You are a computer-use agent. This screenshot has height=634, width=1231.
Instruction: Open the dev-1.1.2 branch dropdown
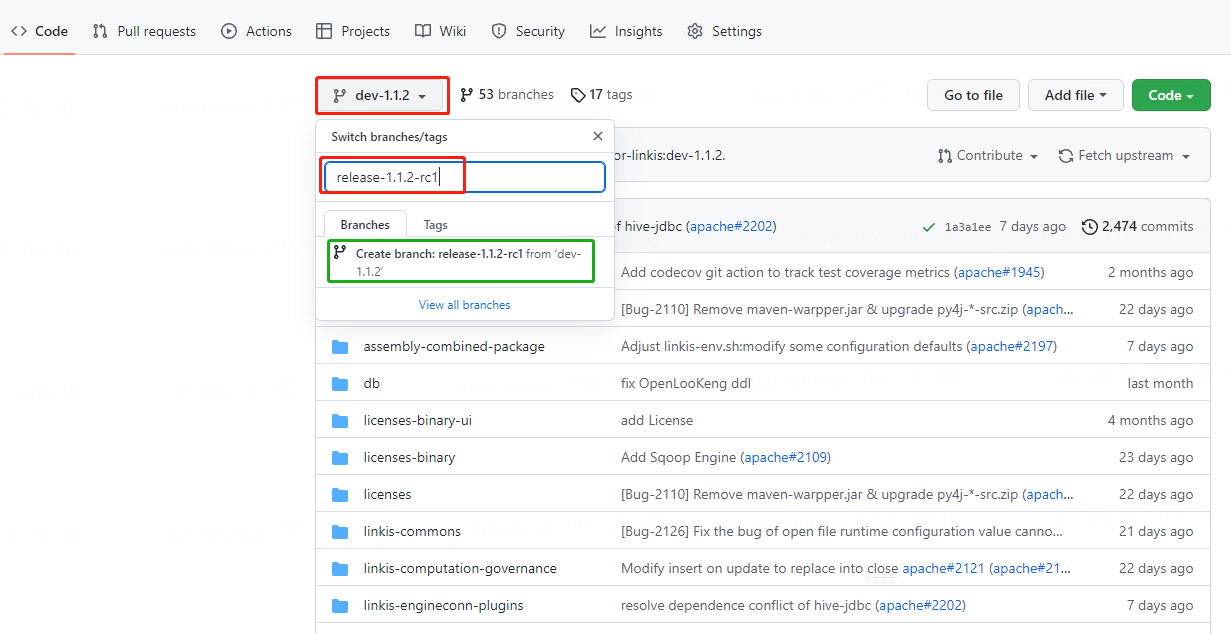(382, 96)
